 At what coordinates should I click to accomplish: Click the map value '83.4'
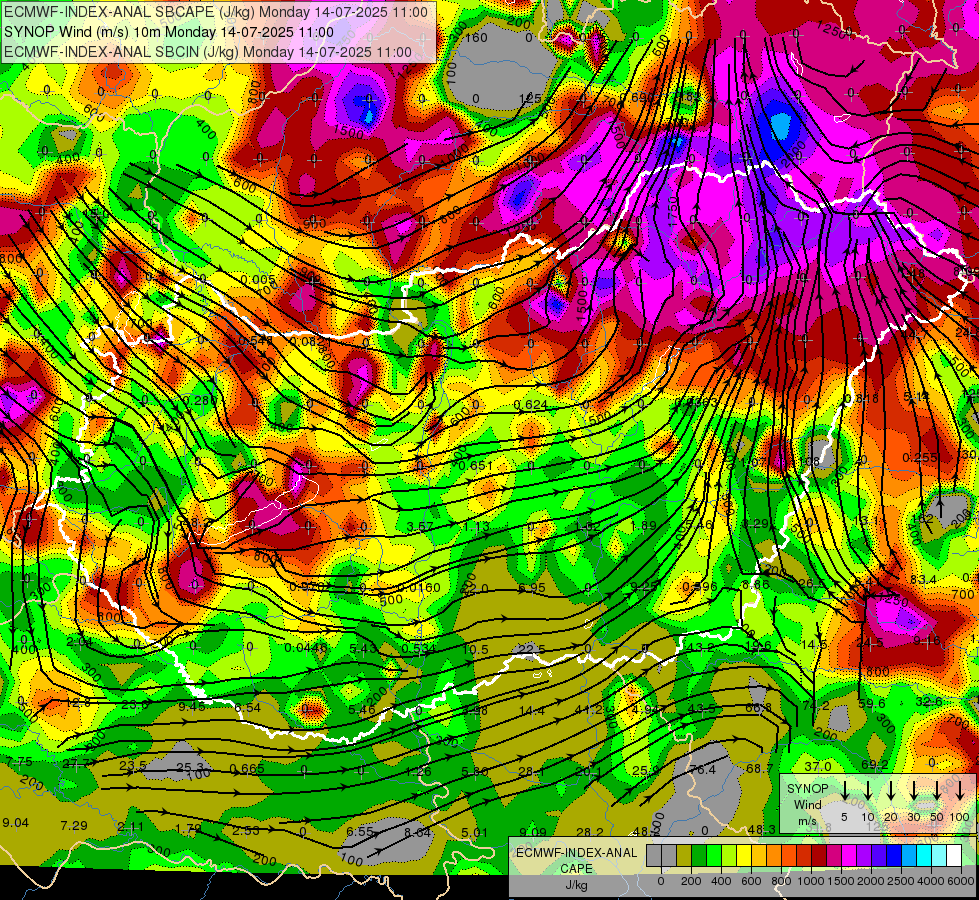[922, 580]
